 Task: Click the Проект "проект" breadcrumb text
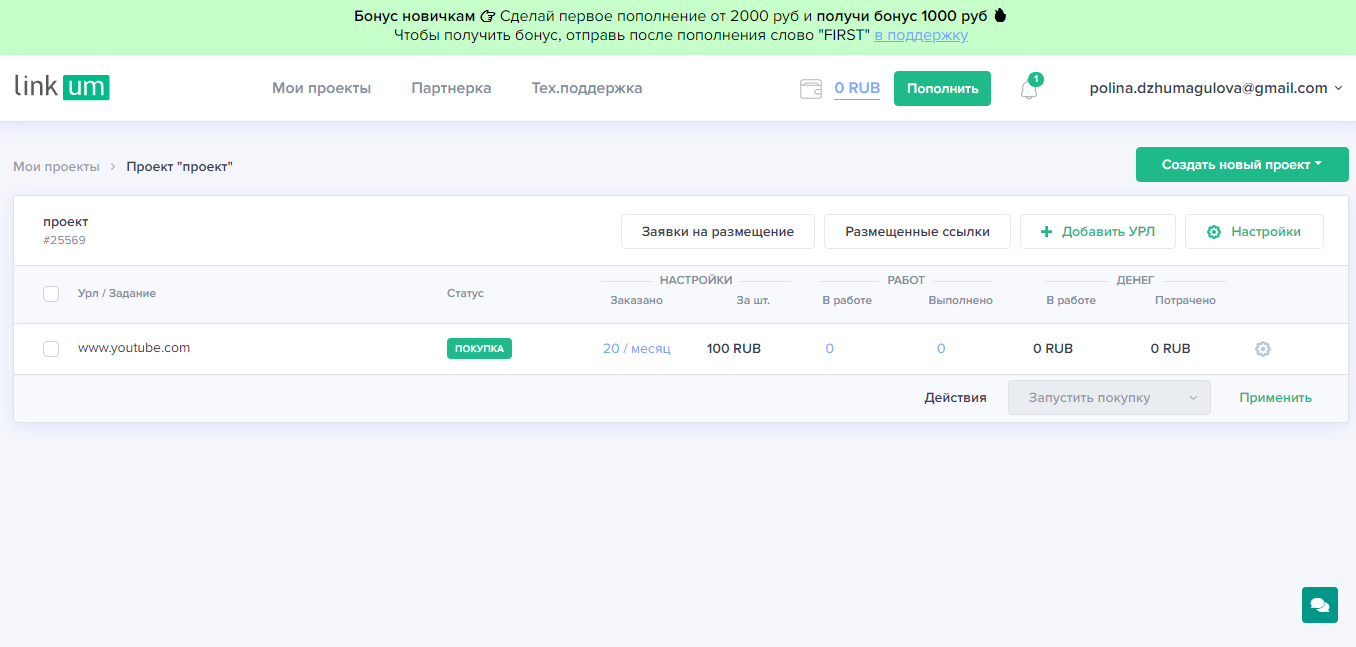pos(179,167)
